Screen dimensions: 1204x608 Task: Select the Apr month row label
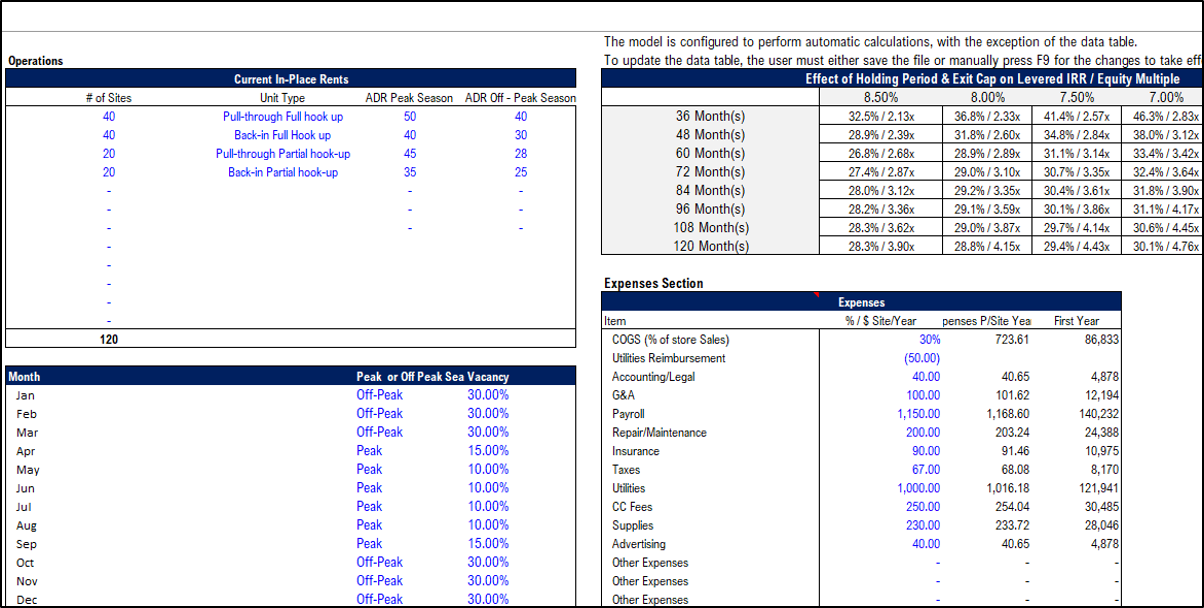[26, 451]
